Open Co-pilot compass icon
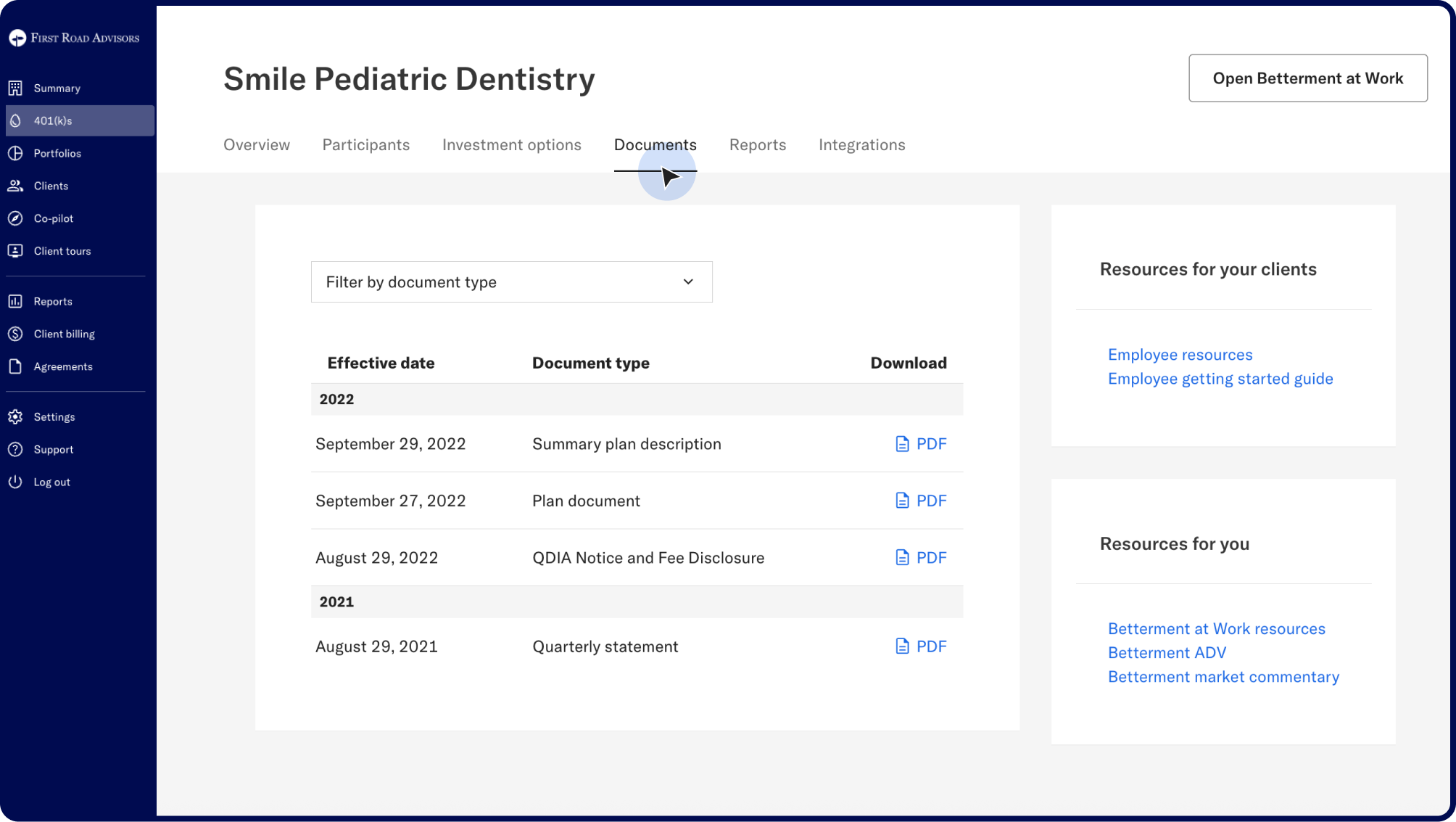This screenshot has height=822, width=1456. point(15,218)
